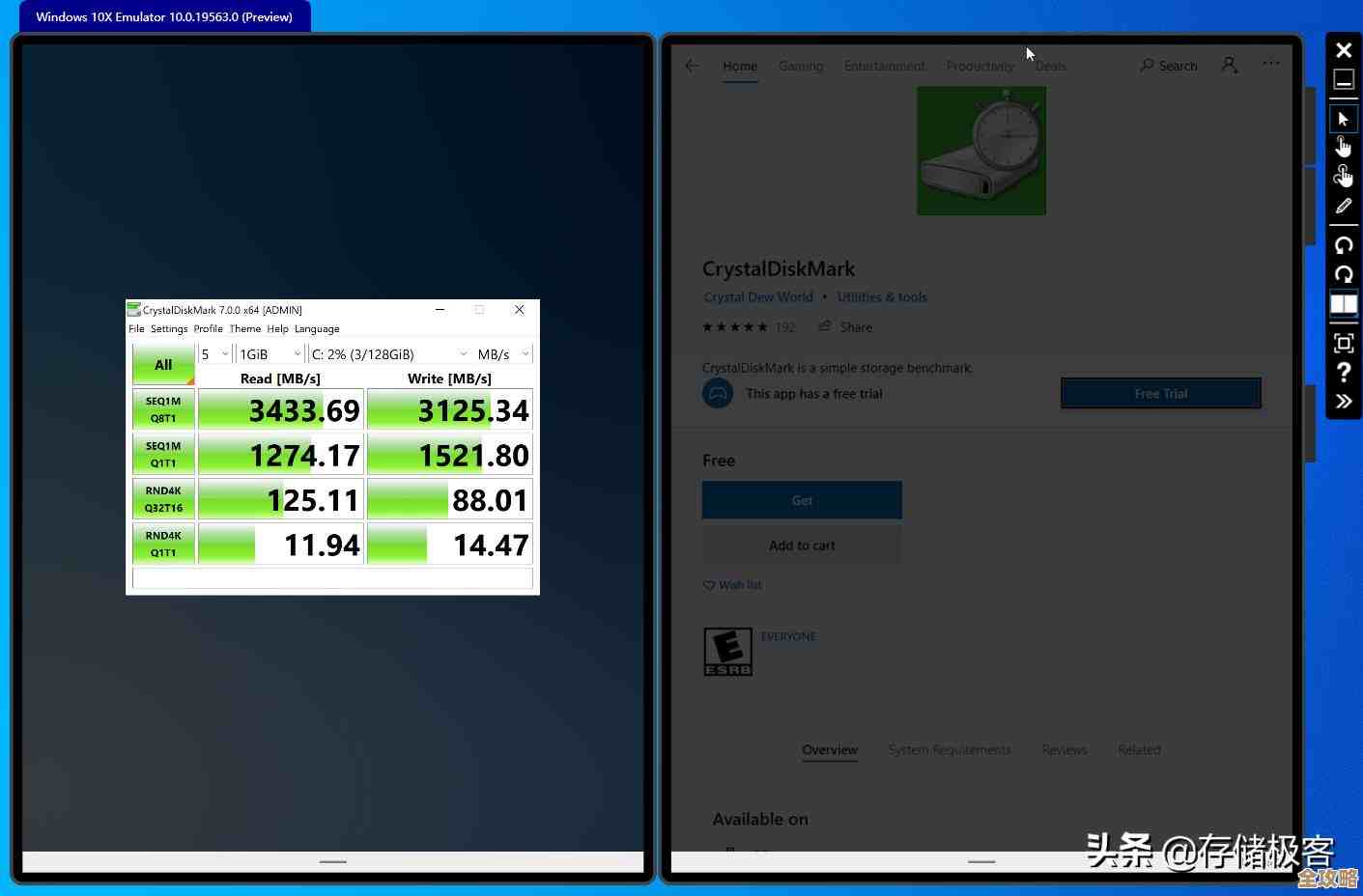Image resolution: width=1363 pixels, height=896 pixels.
Task: Select the single-touch hand tool in emulator toolbar
Action: (x=1343, y=147)
